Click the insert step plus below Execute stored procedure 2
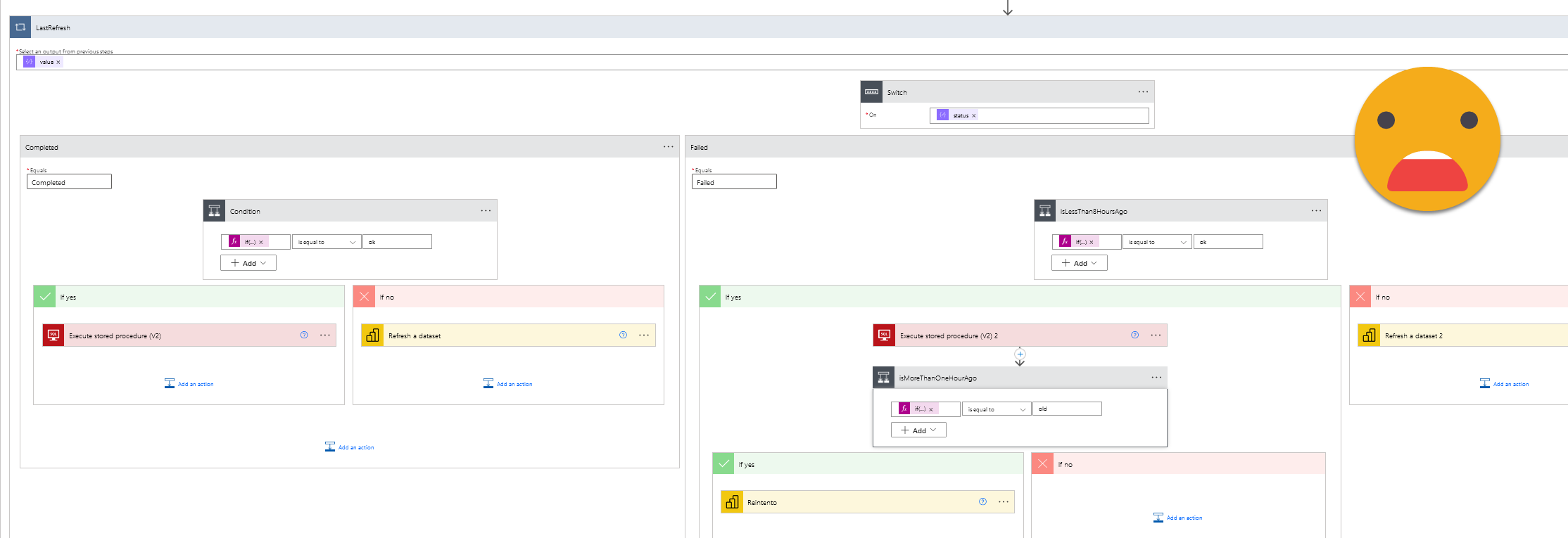1568x538 pixels. tap(1020, 354)
